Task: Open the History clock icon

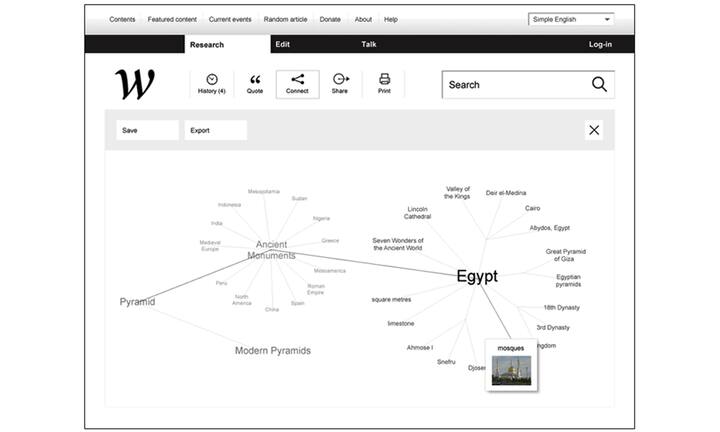Action: pyautogui.click(x=211, y=80)
